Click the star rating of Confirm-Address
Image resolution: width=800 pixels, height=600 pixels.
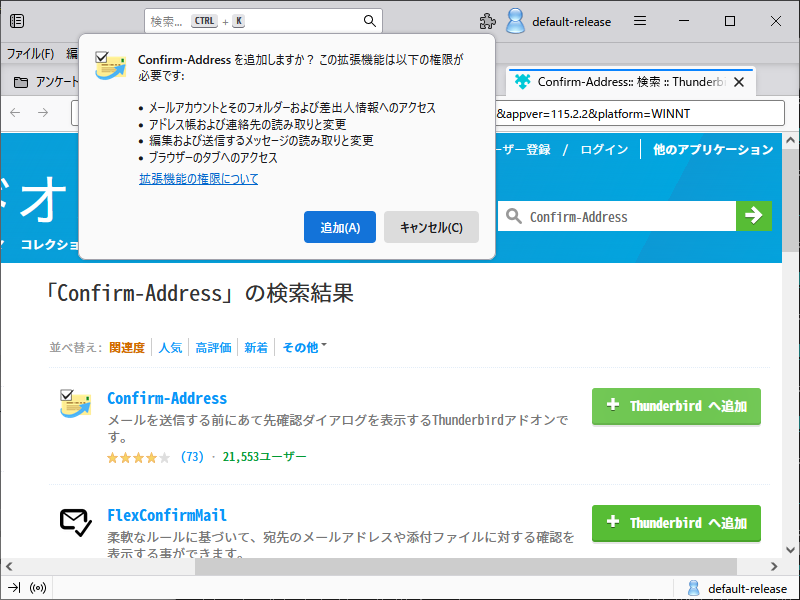click(138, 457)
